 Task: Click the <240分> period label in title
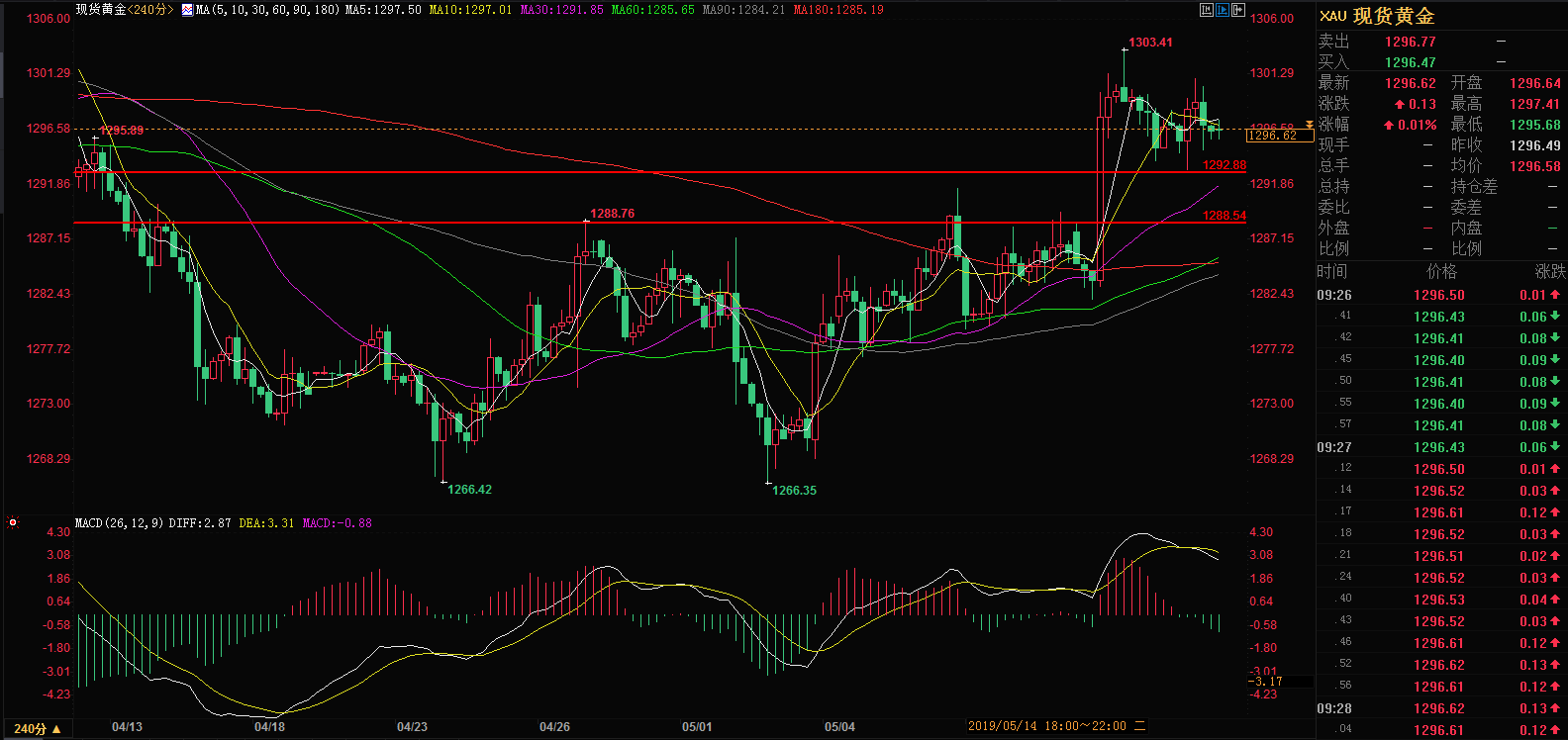(x=150, y=10)
